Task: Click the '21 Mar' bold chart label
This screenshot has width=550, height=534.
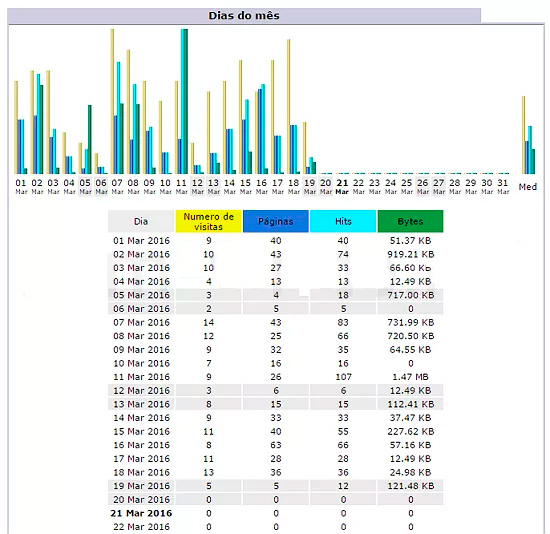Action: (342, 187)
